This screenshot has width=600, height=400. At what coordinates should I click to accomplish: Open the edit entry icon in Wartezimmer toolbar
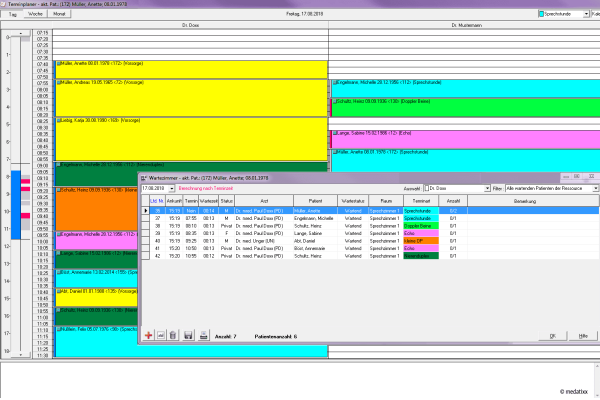(161, 335)
